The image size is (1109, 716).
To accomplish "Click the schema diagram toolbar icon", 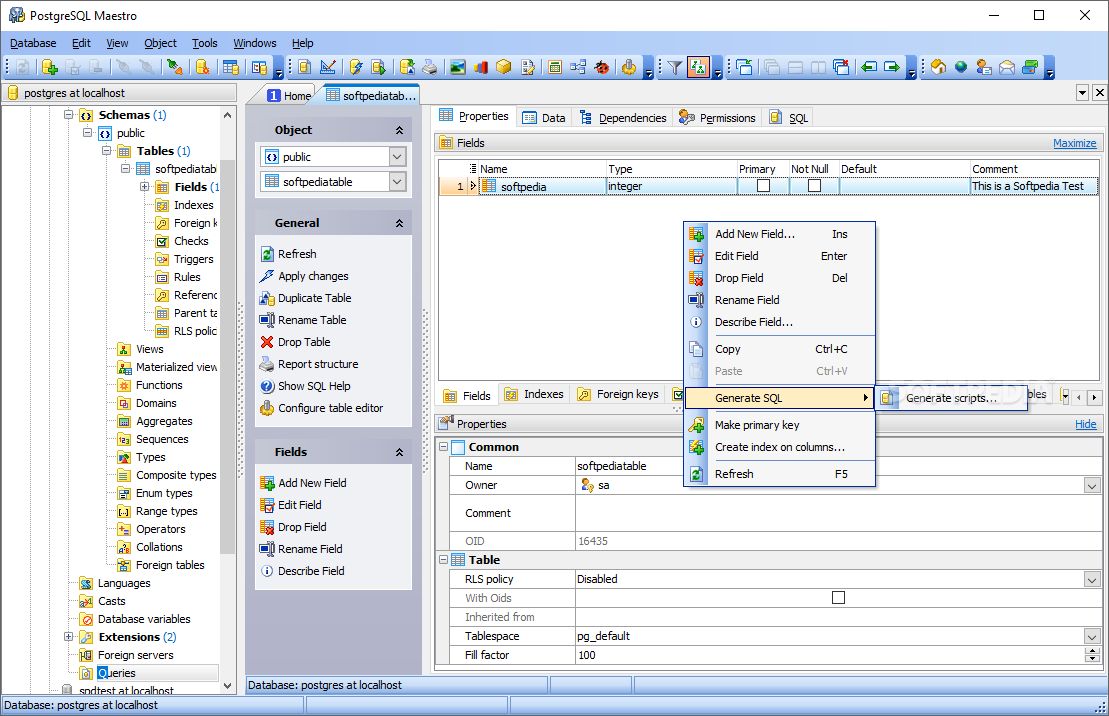I will point(578,67).
